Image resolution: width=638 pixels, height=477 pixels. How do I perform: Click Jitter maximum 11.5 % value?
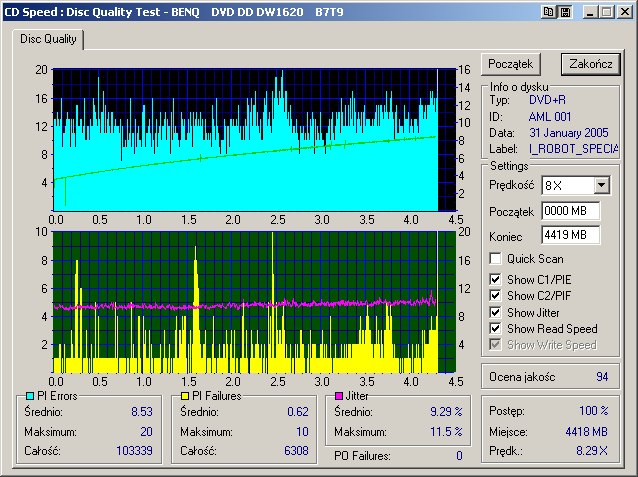point(446,431)
